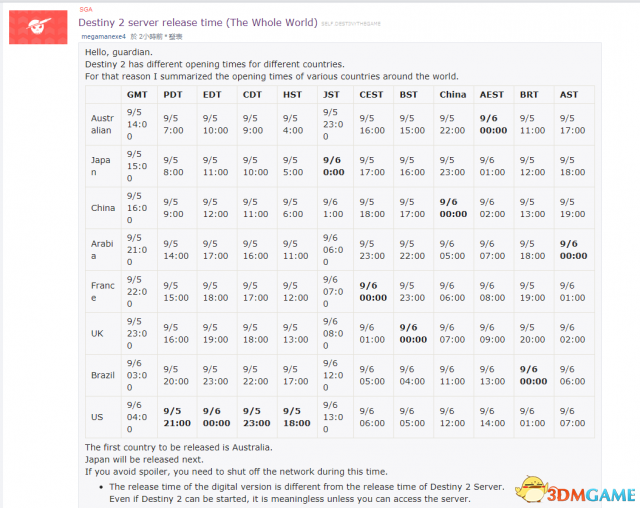Click the red skull post thumbnail
The width and height of the screenshot is (640, 508).
pos(38,27)
